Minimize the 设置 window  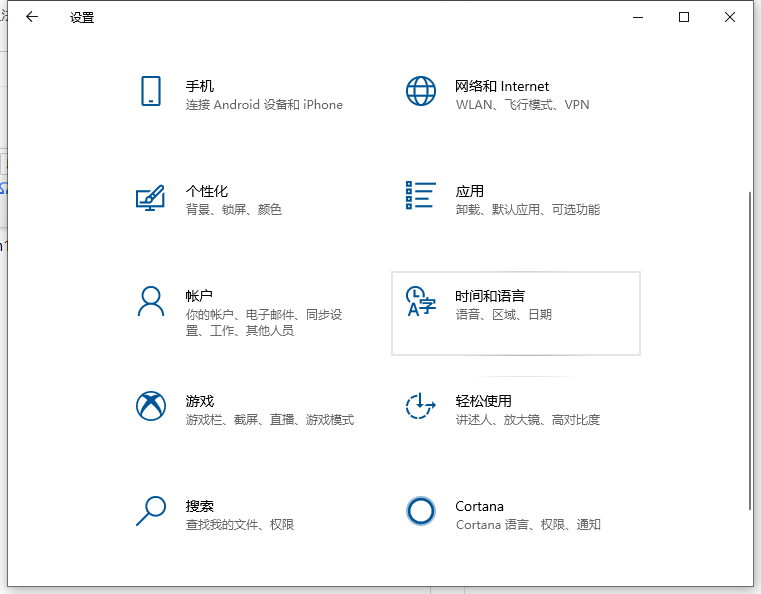click(x=639, y=17)
